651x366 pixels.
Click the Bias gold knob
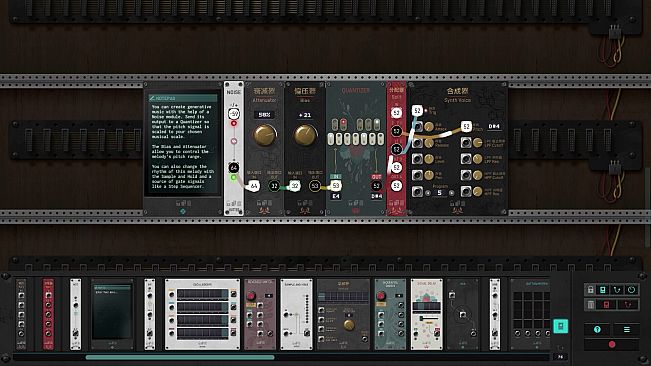coord(305,135)
